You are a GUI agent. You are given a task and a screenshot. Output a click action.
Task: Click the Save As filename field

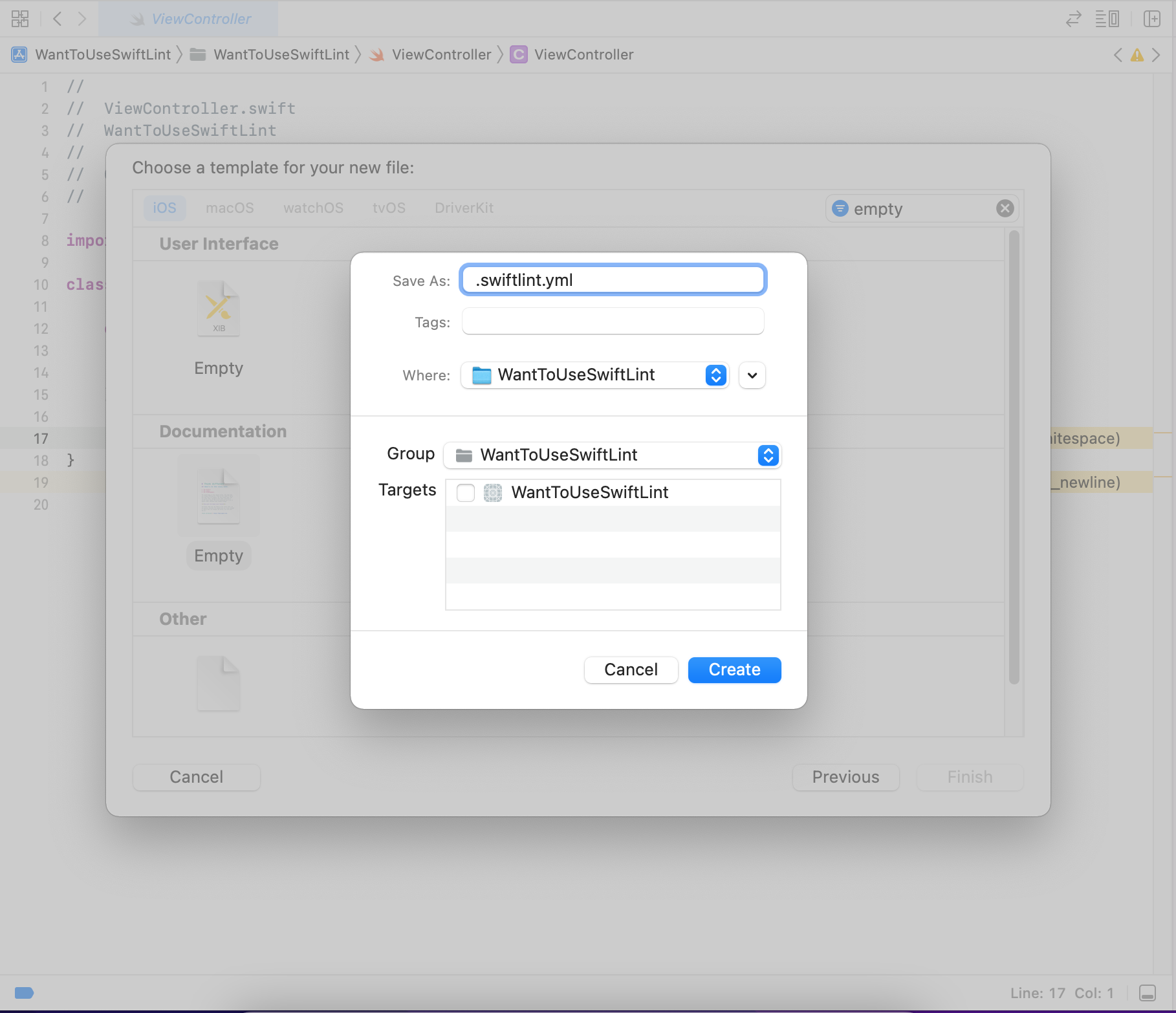(613, 280)
